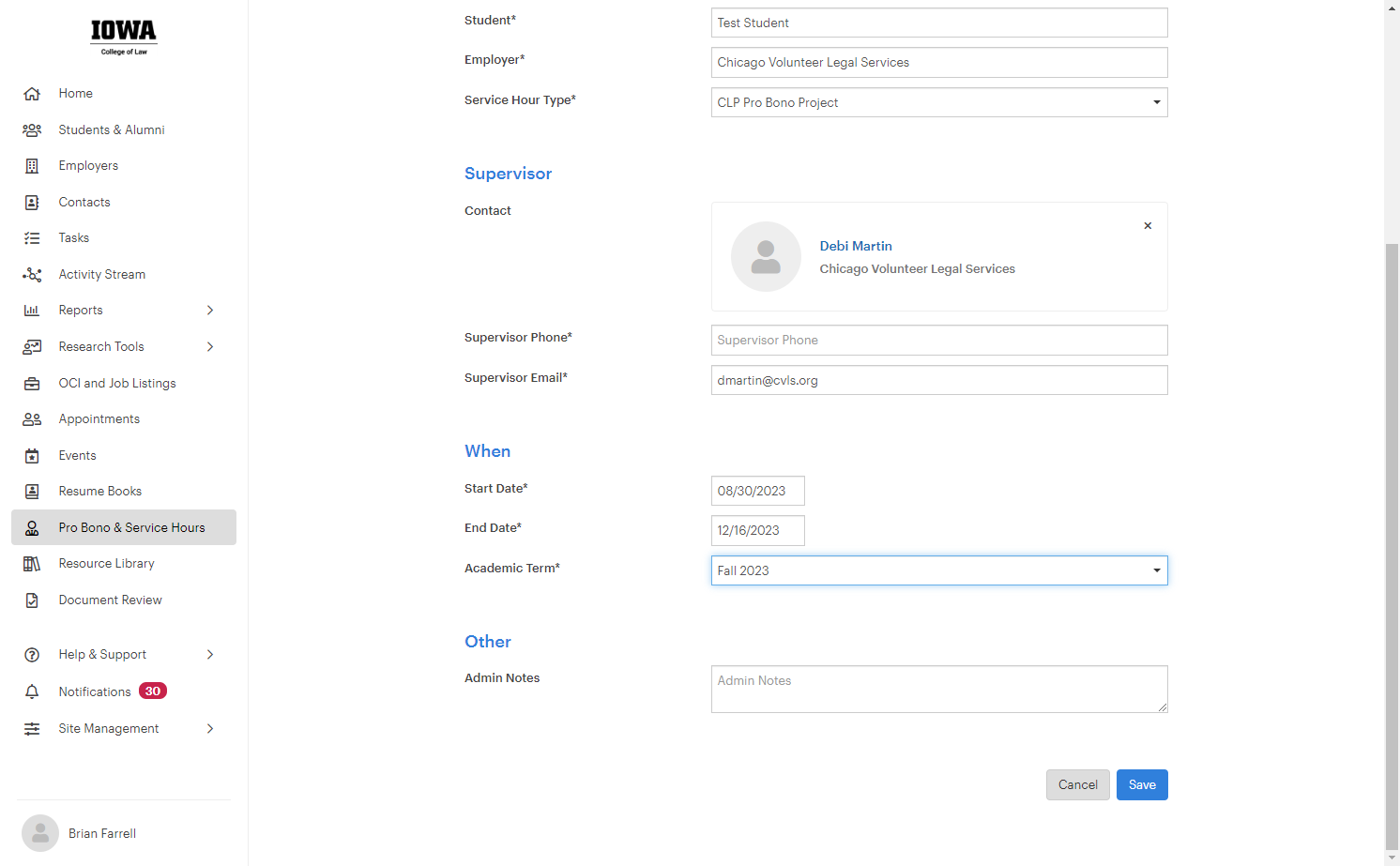Viewport: 1400px width, 866px height.
Task: Click the Document Review icon
Action: click(x=32, y=600)
